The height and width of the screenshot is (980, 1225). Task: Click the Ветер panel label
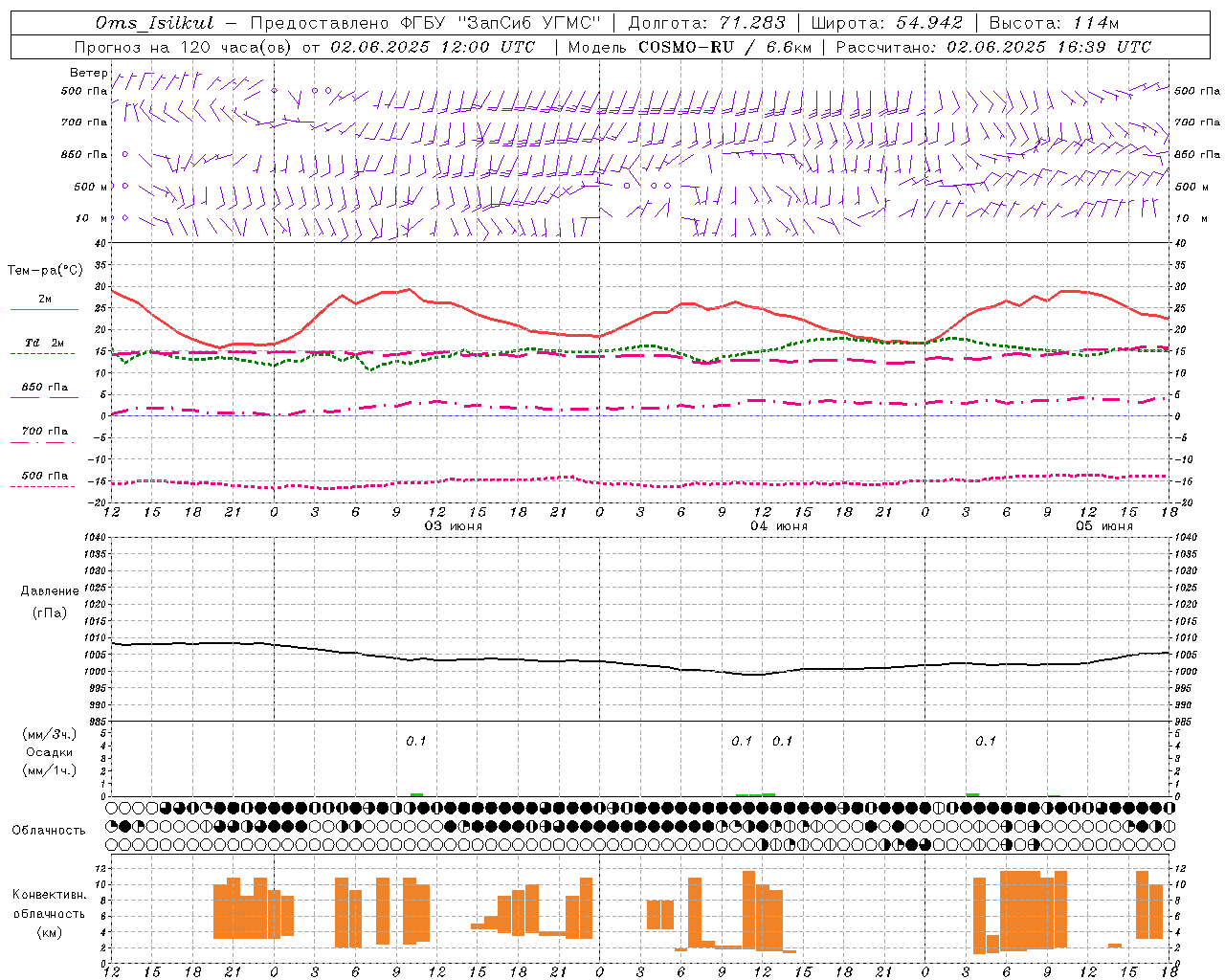click(x=88, y=73)
